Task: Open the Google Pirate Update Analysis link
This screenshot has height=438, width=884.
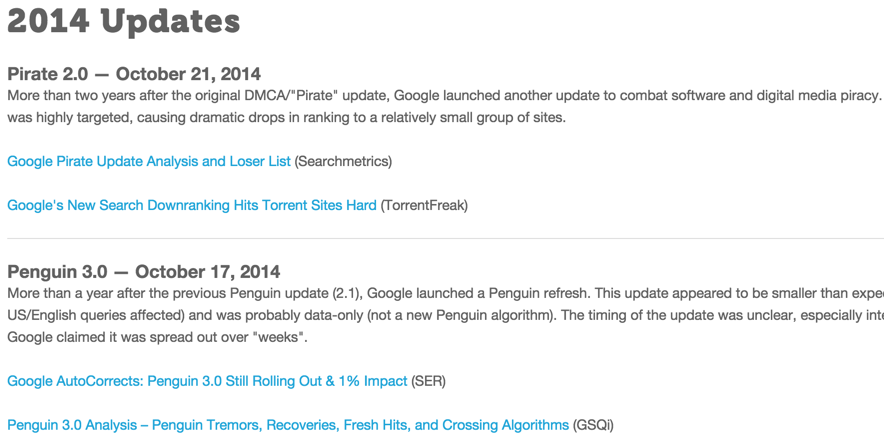Action: pyautogui.click(x=149, y=161)
